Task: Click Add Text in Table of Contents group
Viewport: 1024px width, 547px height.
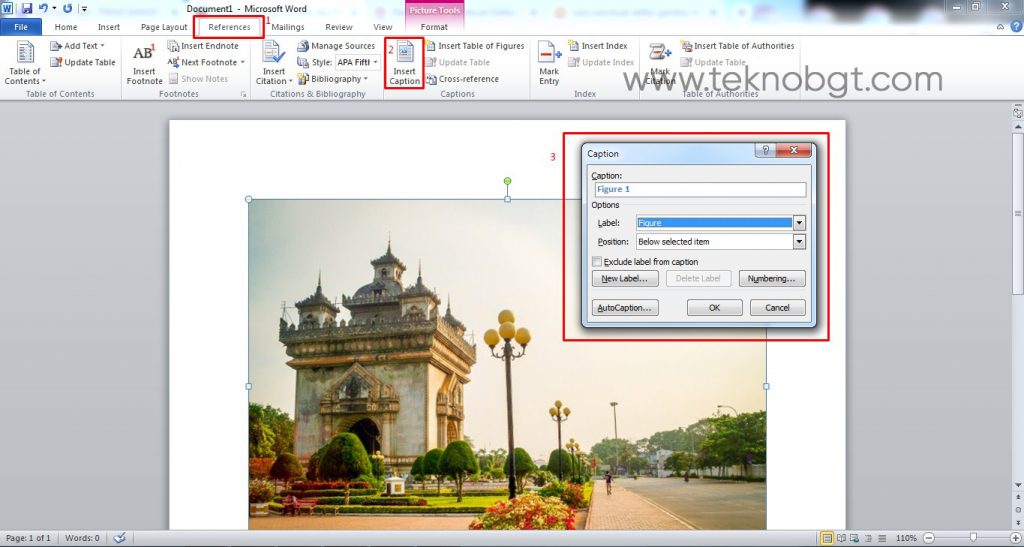Action: [x=77, y=46]
